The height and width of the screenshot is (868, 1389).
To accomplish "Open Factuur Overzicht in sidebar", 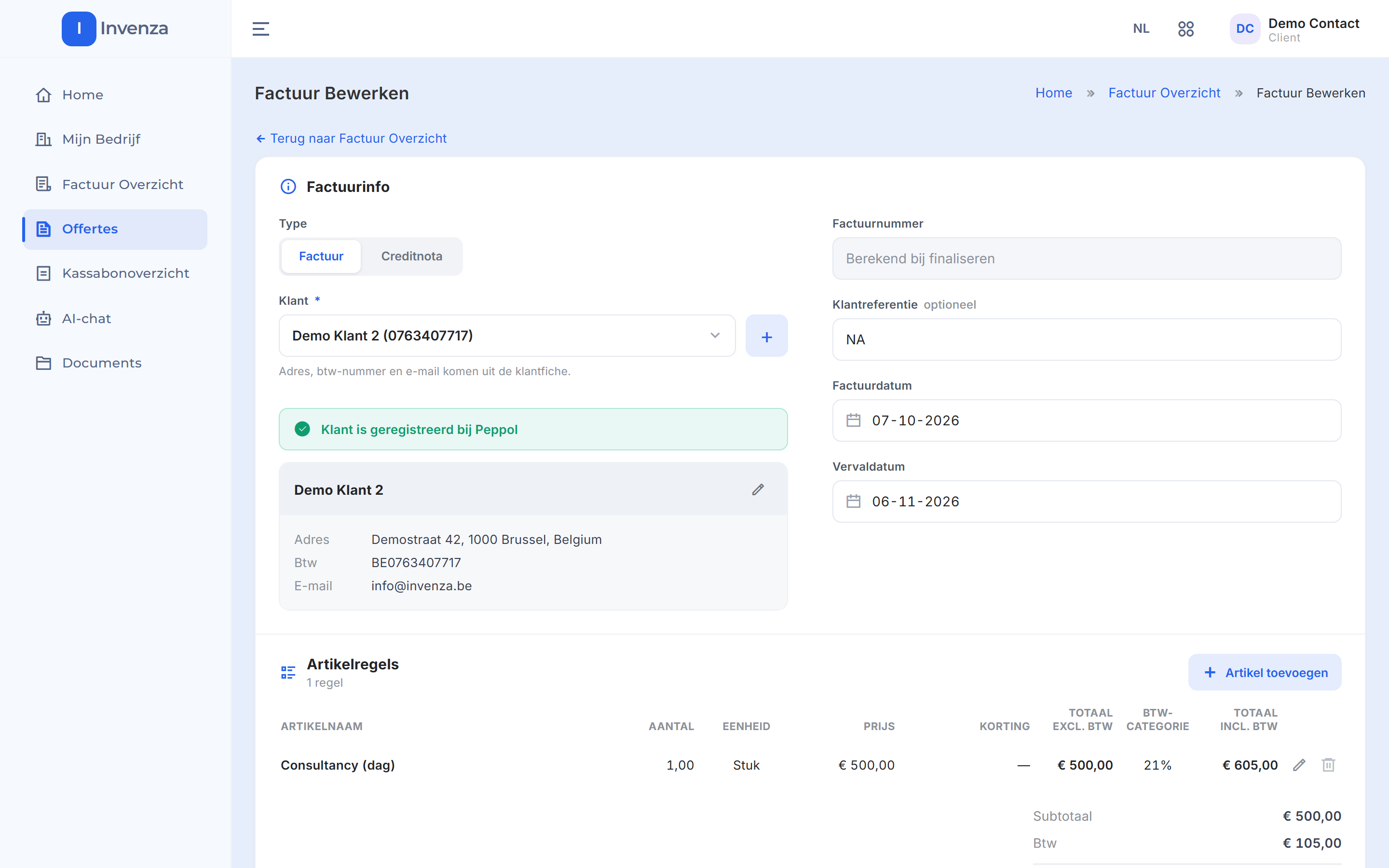I will tap(115, 184).
